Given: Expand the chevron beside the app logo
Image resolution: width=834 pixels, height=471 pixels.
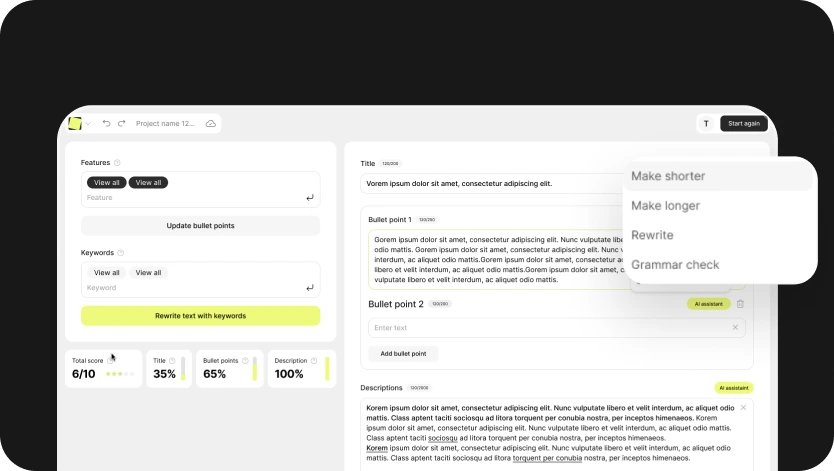Looking at the screenshot, I should tap(88, 124).
